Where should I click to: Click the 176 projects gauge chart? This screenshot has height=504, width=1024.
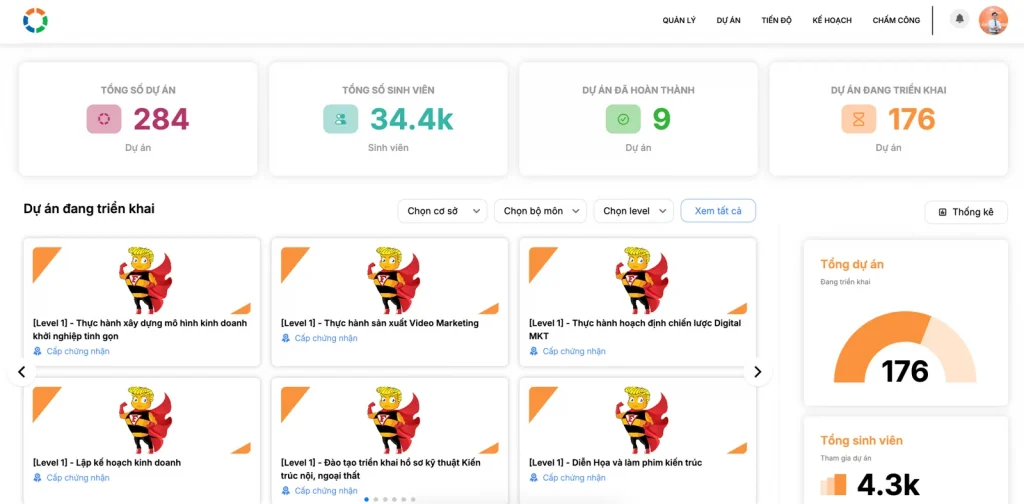905,348
